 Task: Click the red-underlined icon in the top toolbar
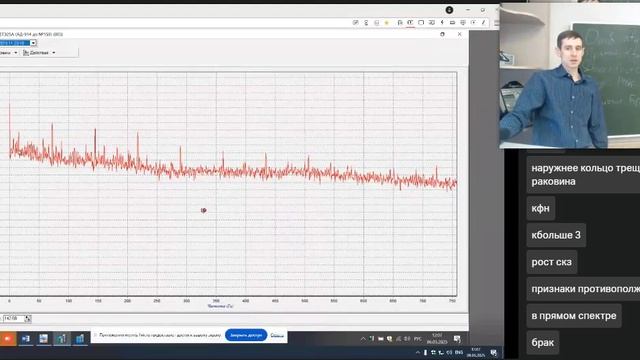[410, 23]
